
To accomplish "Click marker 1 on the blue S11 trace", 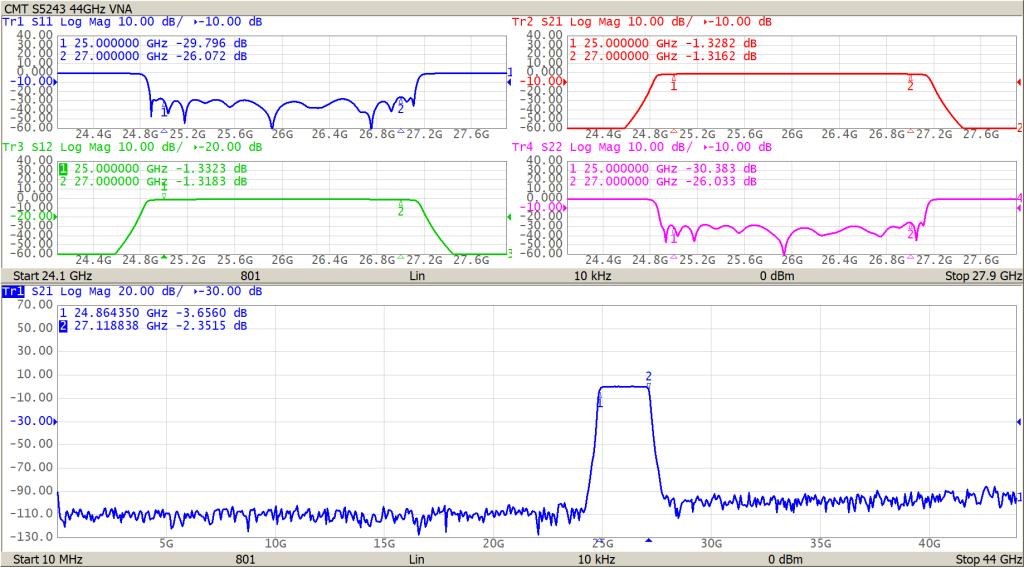I will tap(164, 111).
